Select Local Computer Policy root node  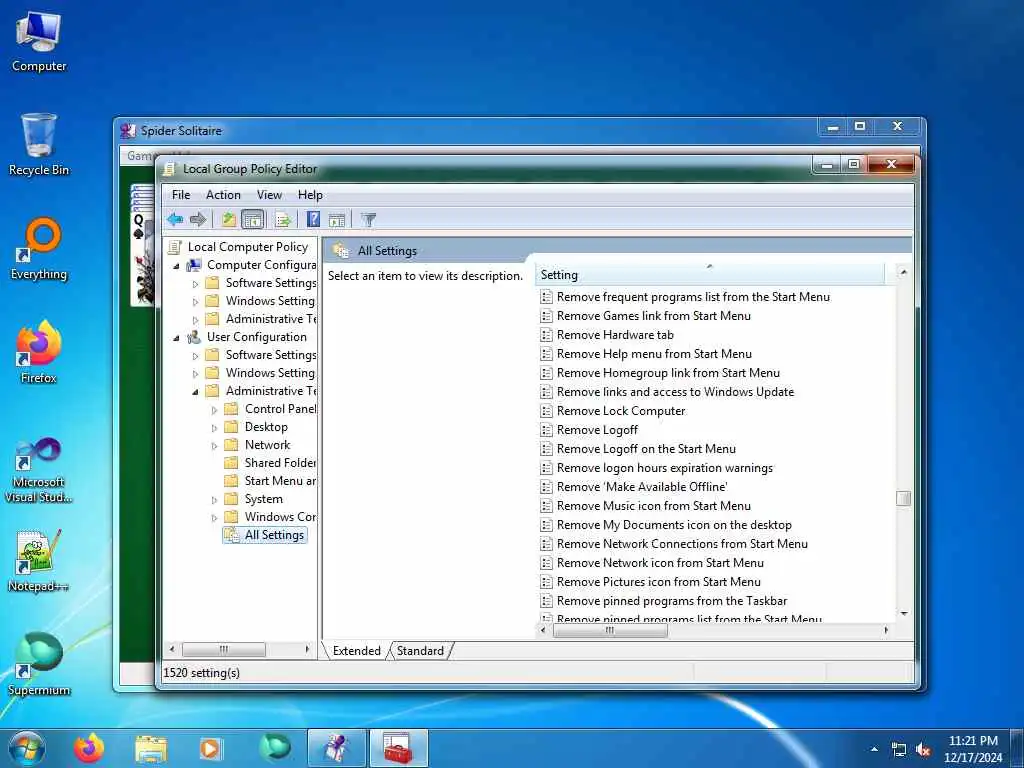coord(248,246)
